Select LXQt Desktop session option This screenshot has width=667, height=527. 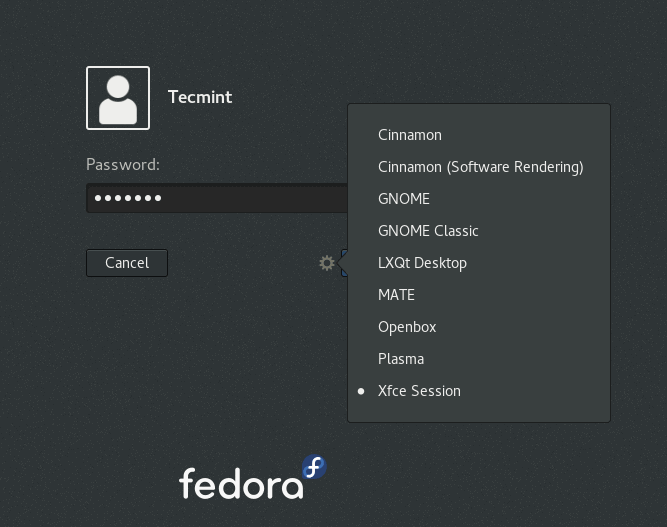[x=422, y=263]
